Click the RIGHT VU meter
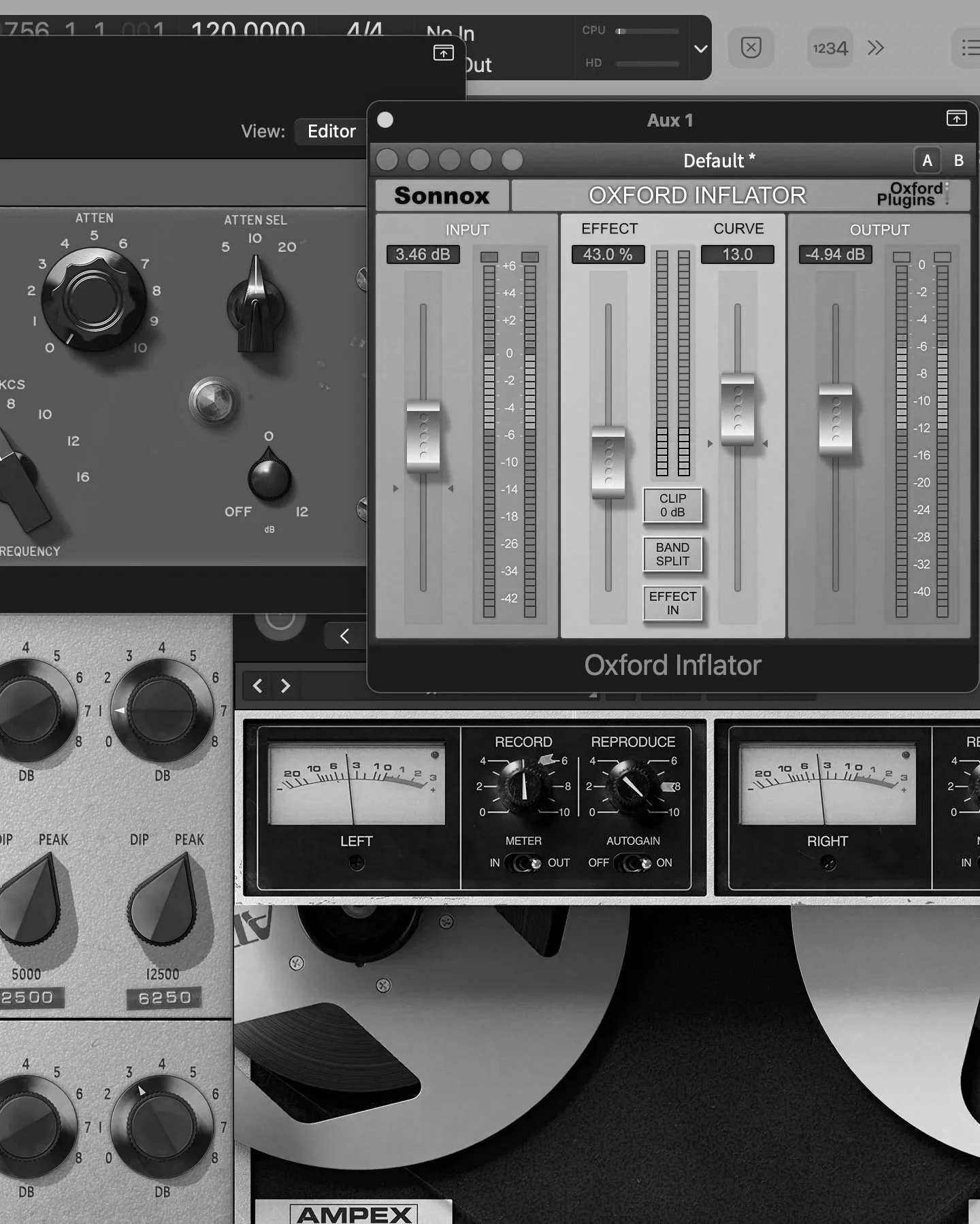 click(x=827, y=784)
